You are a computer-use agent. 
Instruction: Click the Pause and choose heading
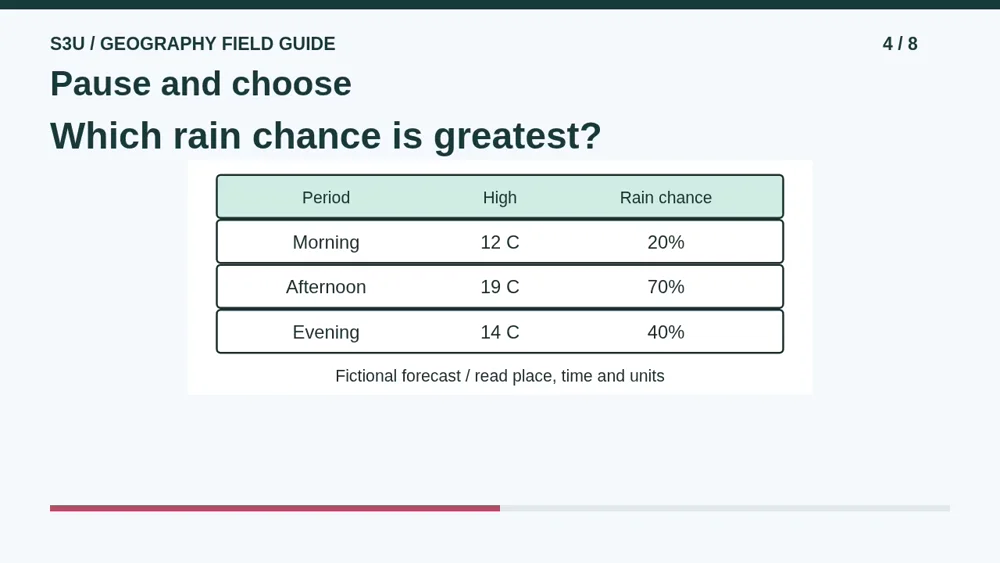point(201,84)
